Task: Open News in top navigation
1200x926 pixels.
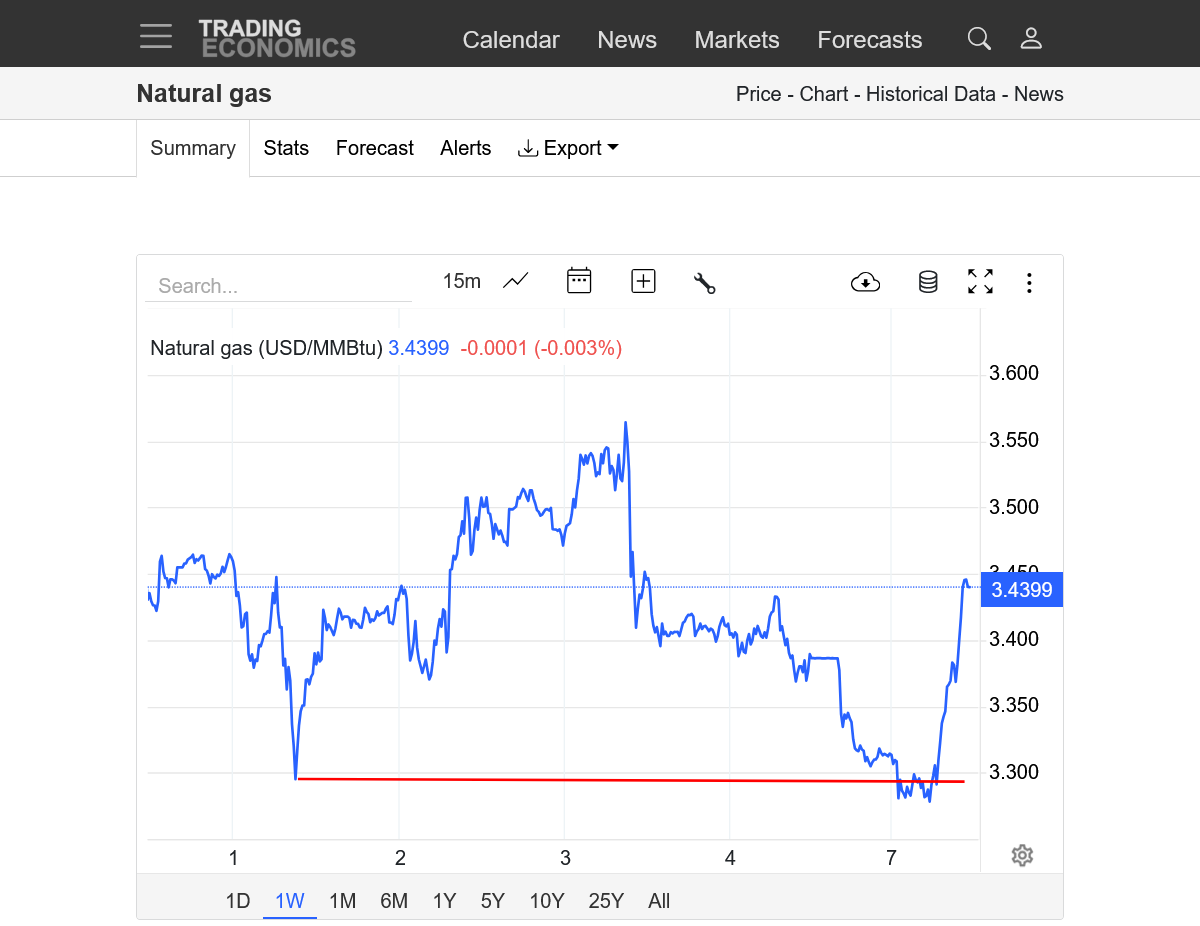Action: tap(627, 40)
